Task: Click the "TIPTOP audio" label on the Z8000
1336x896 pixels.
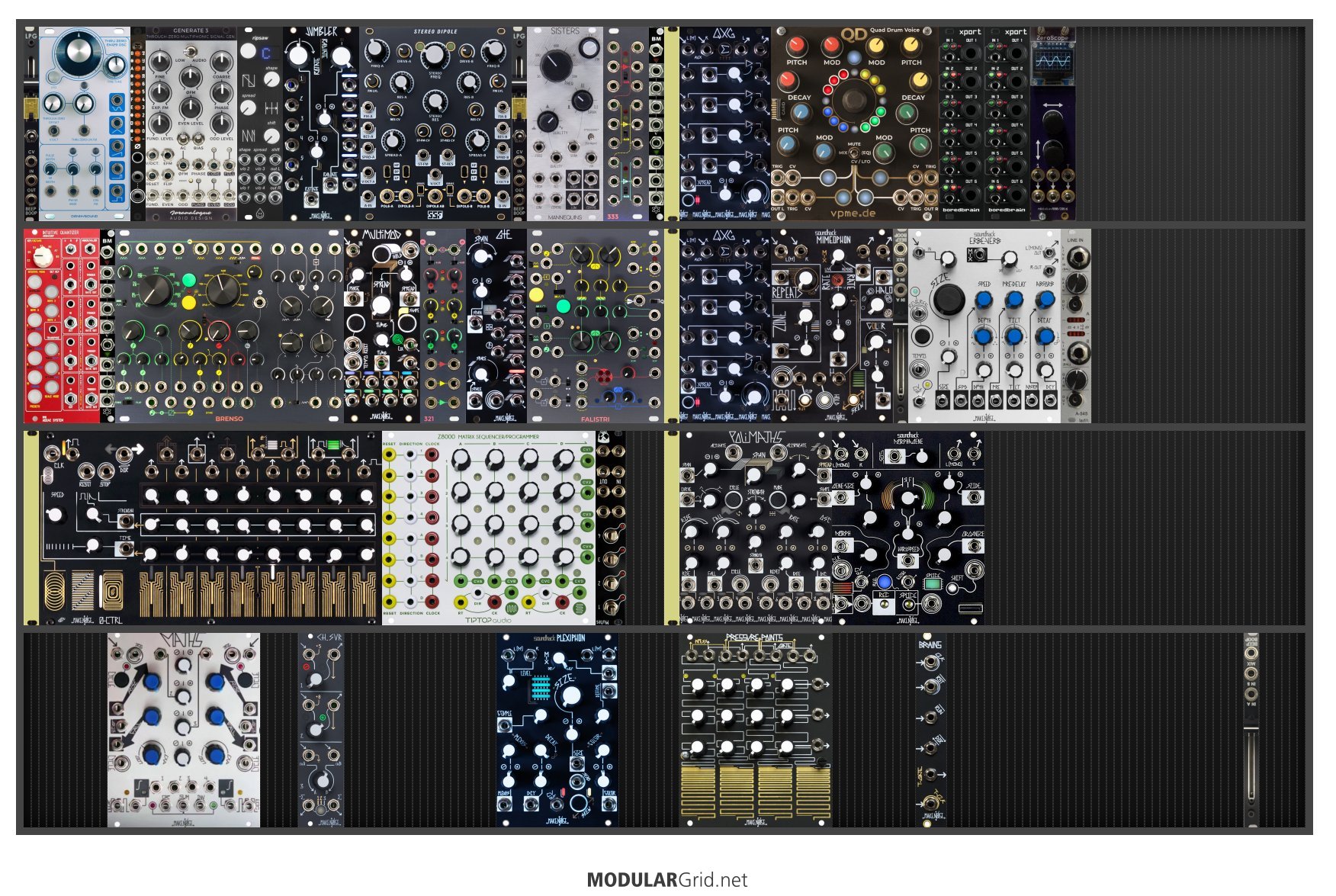Action: click(x=489, y=620)
